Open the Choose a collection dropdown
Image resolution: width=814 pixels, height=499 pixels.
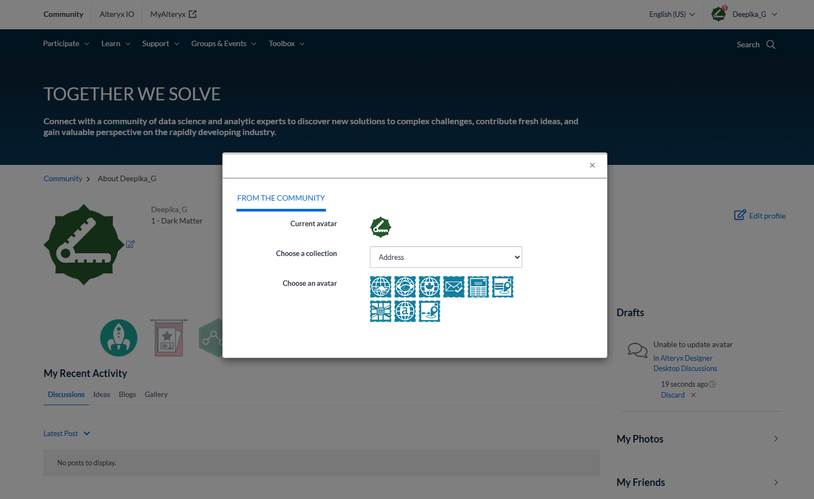(x=446, y=257)
